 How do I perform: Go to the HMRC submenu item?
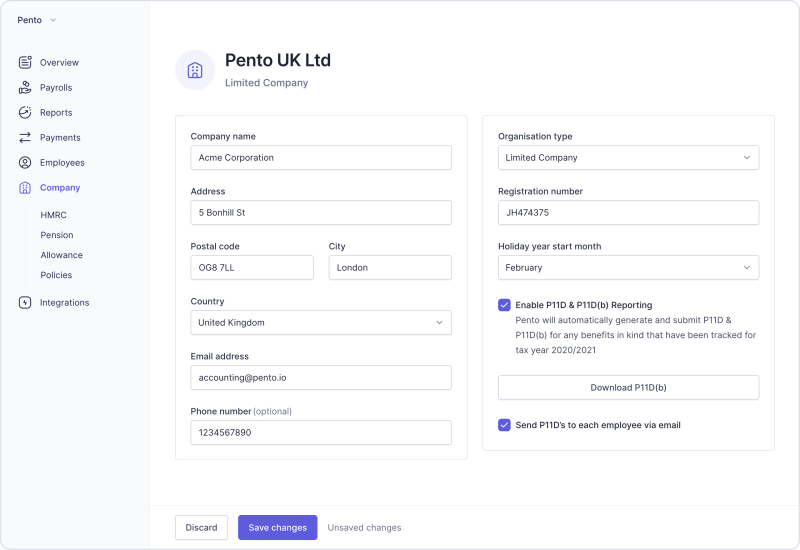pos(53,215)
